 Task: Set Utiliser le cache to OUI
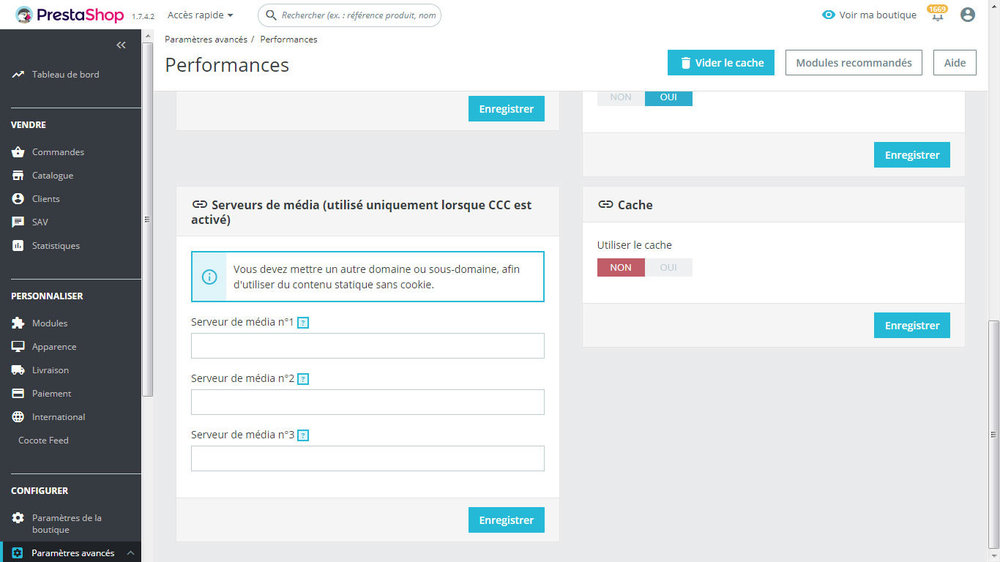668,267
